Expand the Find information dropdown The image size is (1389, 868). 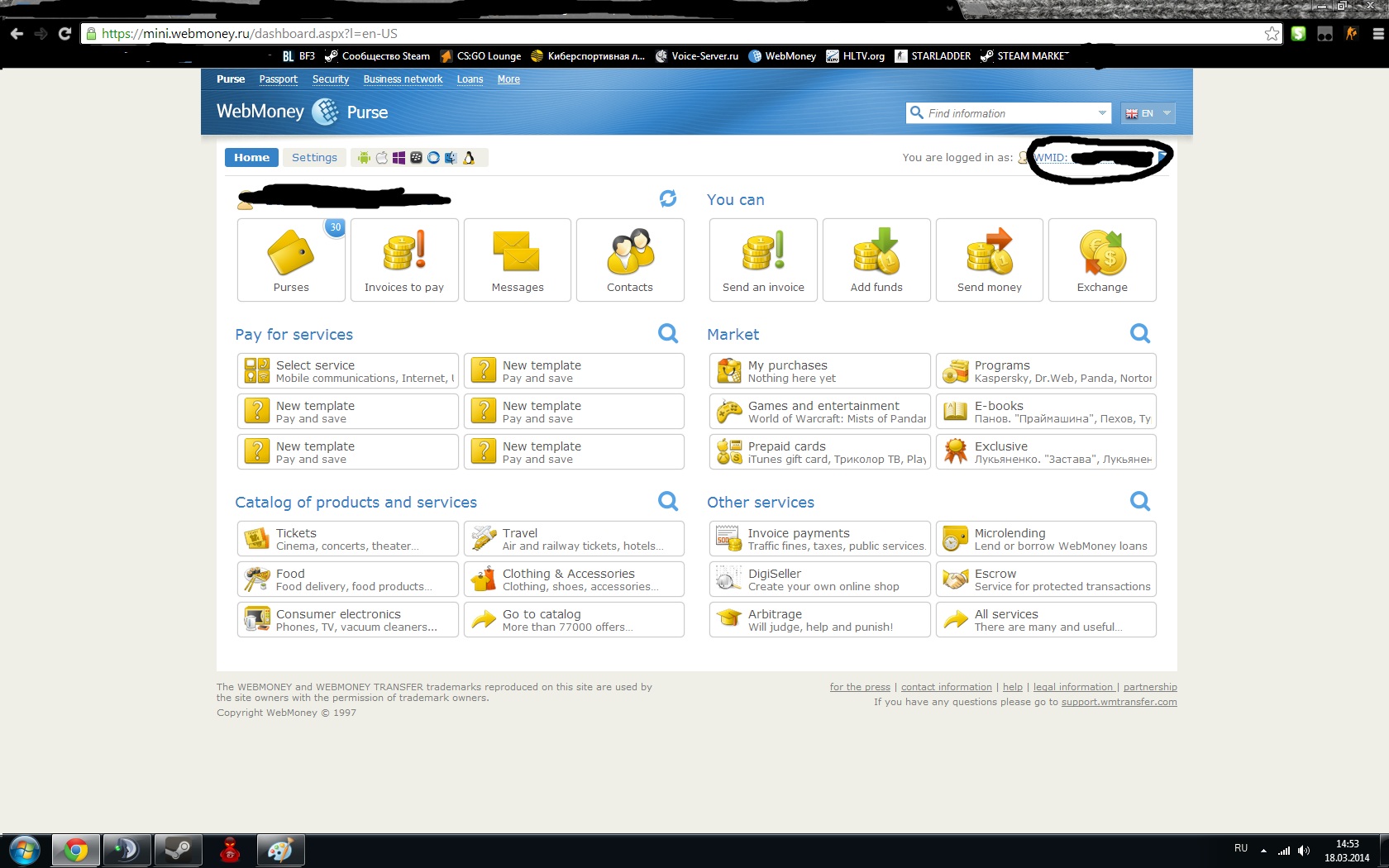[1101, 113]
